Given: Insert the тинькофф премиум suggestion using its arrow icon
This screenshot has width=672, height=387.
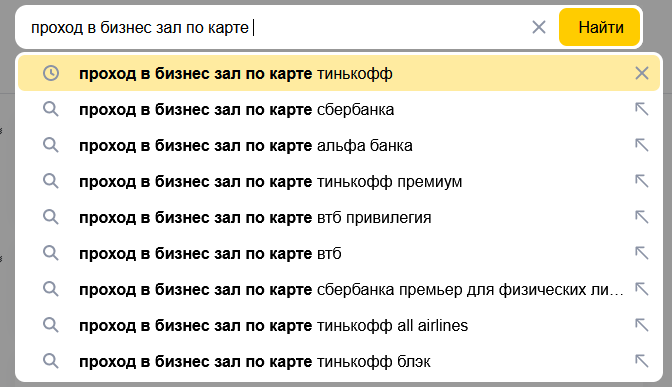Looking at the screenshot, I should coord(642,181).
